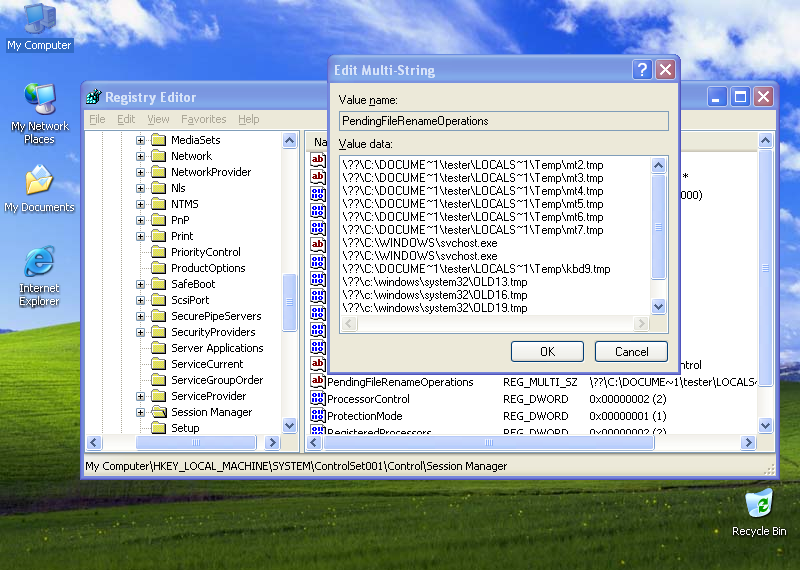
Task: Select the ProtectionMode value name
Action: coord(364,416)
